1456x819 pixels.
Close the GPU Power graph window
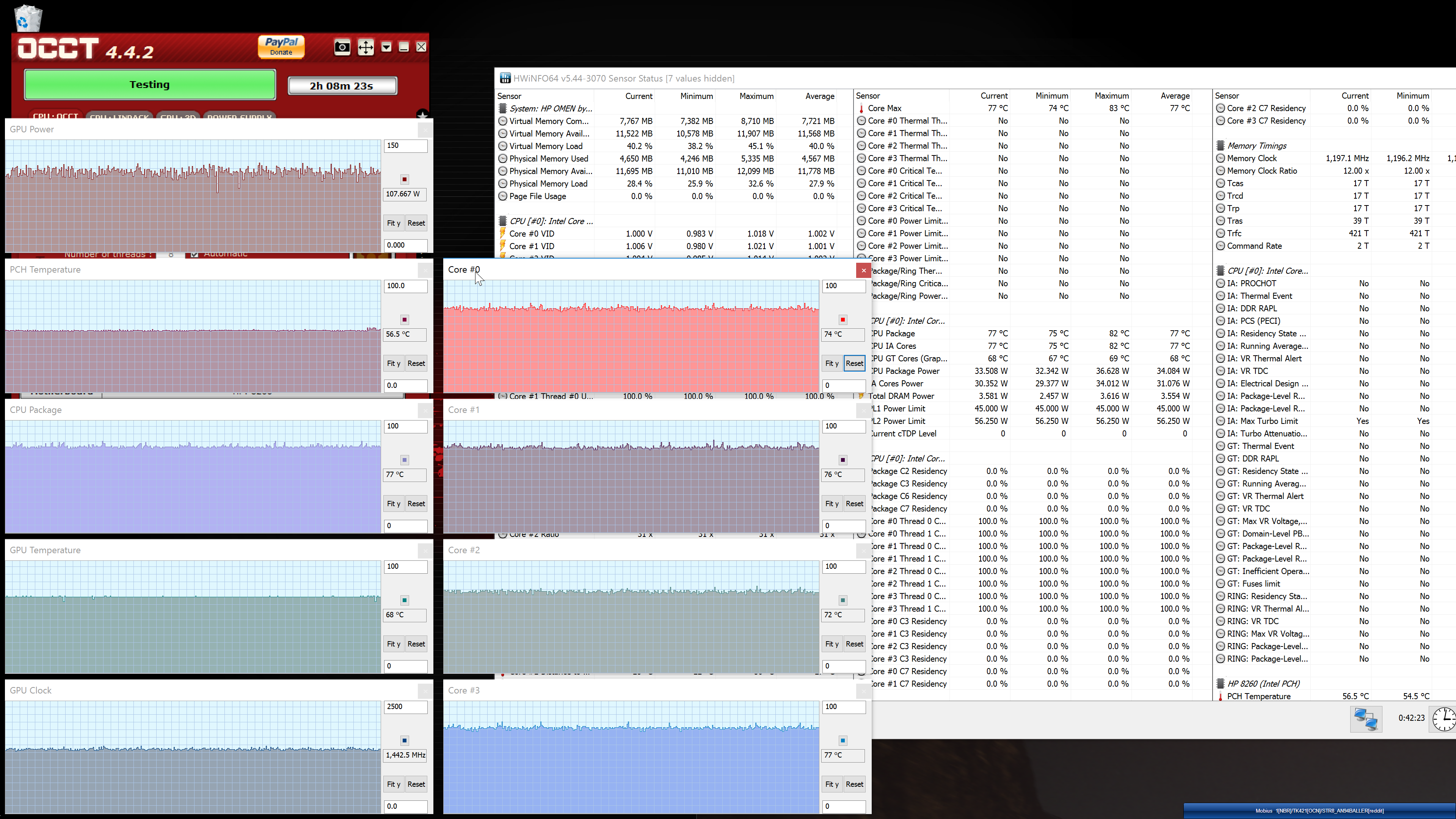point(425,130)
